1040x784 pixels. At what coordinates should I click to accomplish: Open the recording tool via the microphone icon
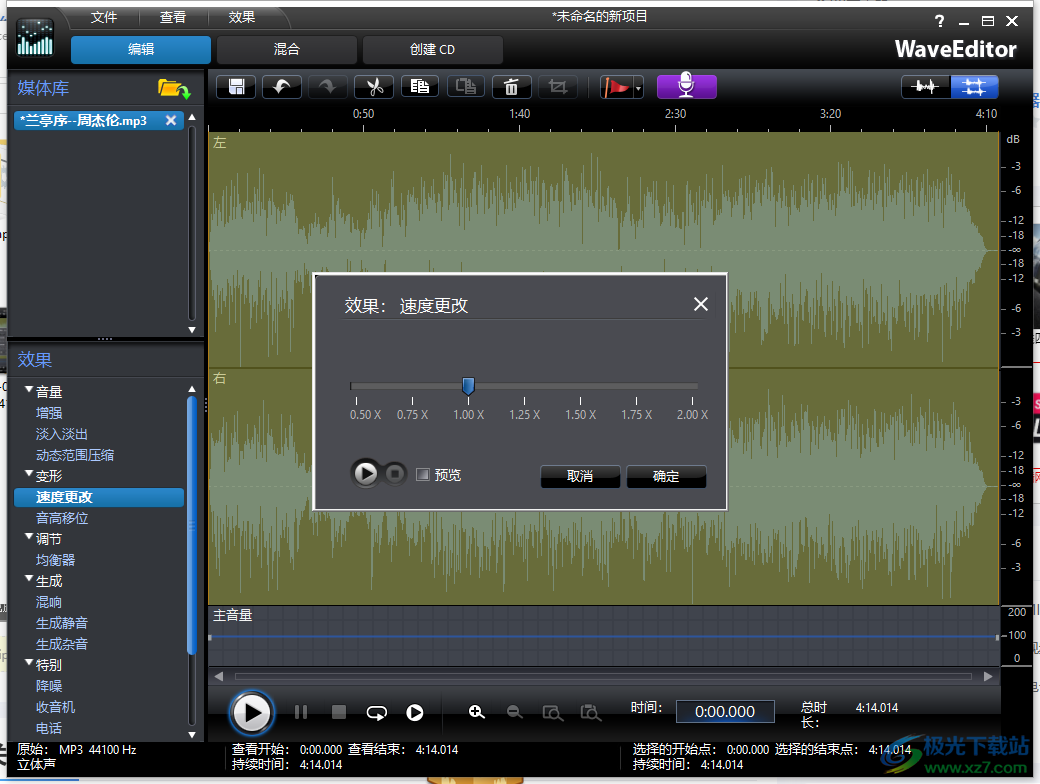[686, 87]
